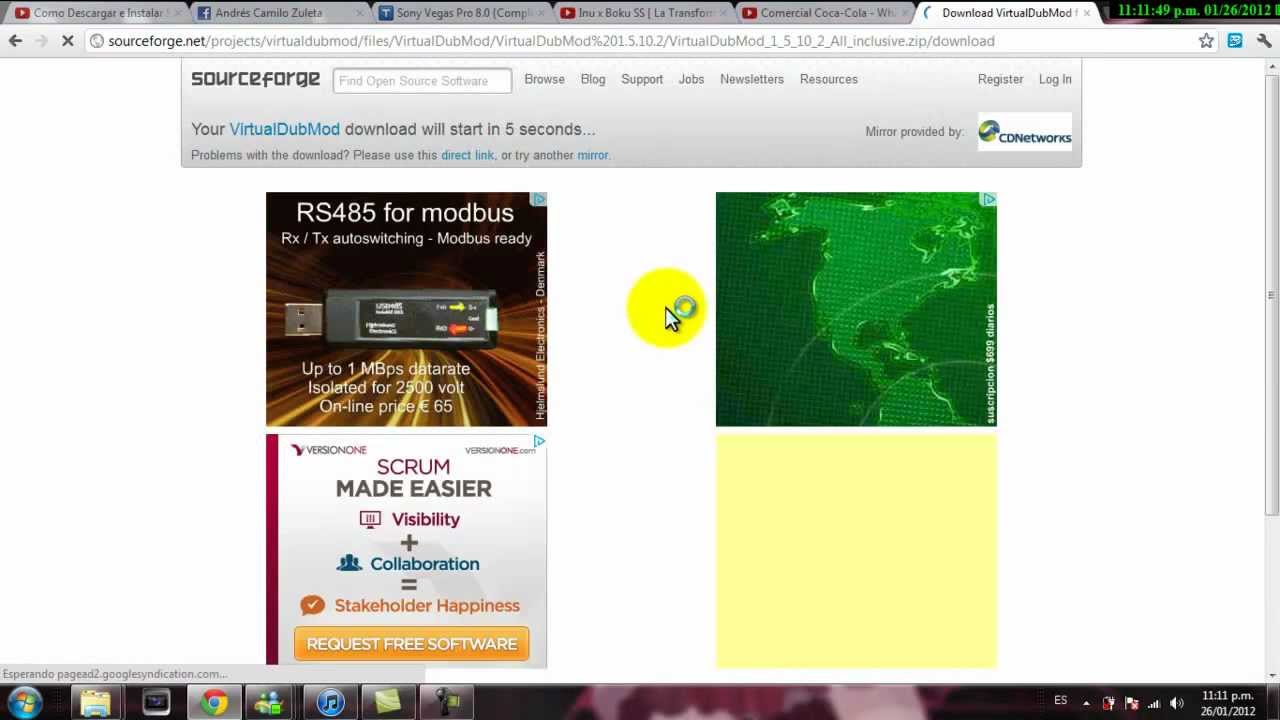Click the AdChoices icon on RS485 ad
The height and width of the screenshot is (720, 1280).
click(x=539, y=199)
